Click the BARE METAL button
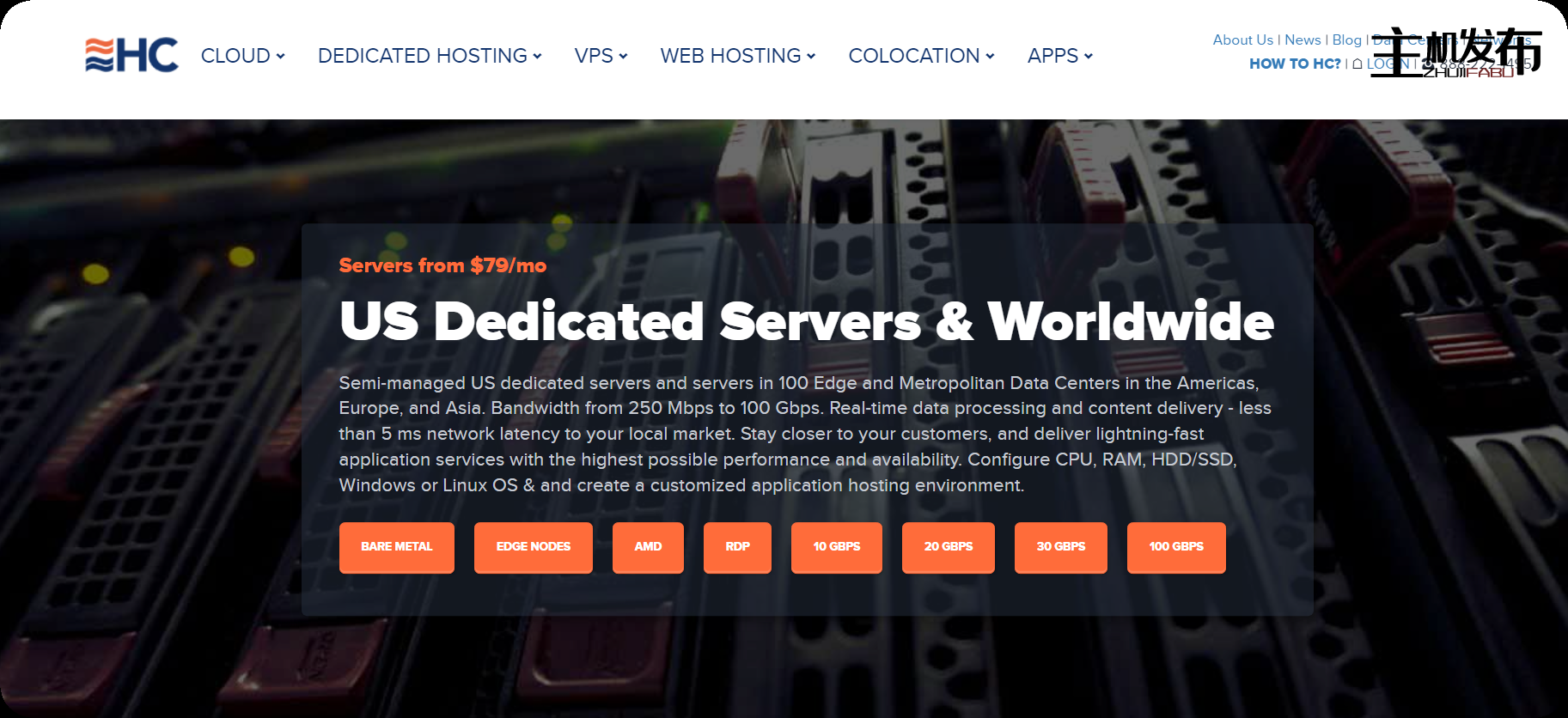The height and width of the screenshot is (718, 1568). coord(396,547)
